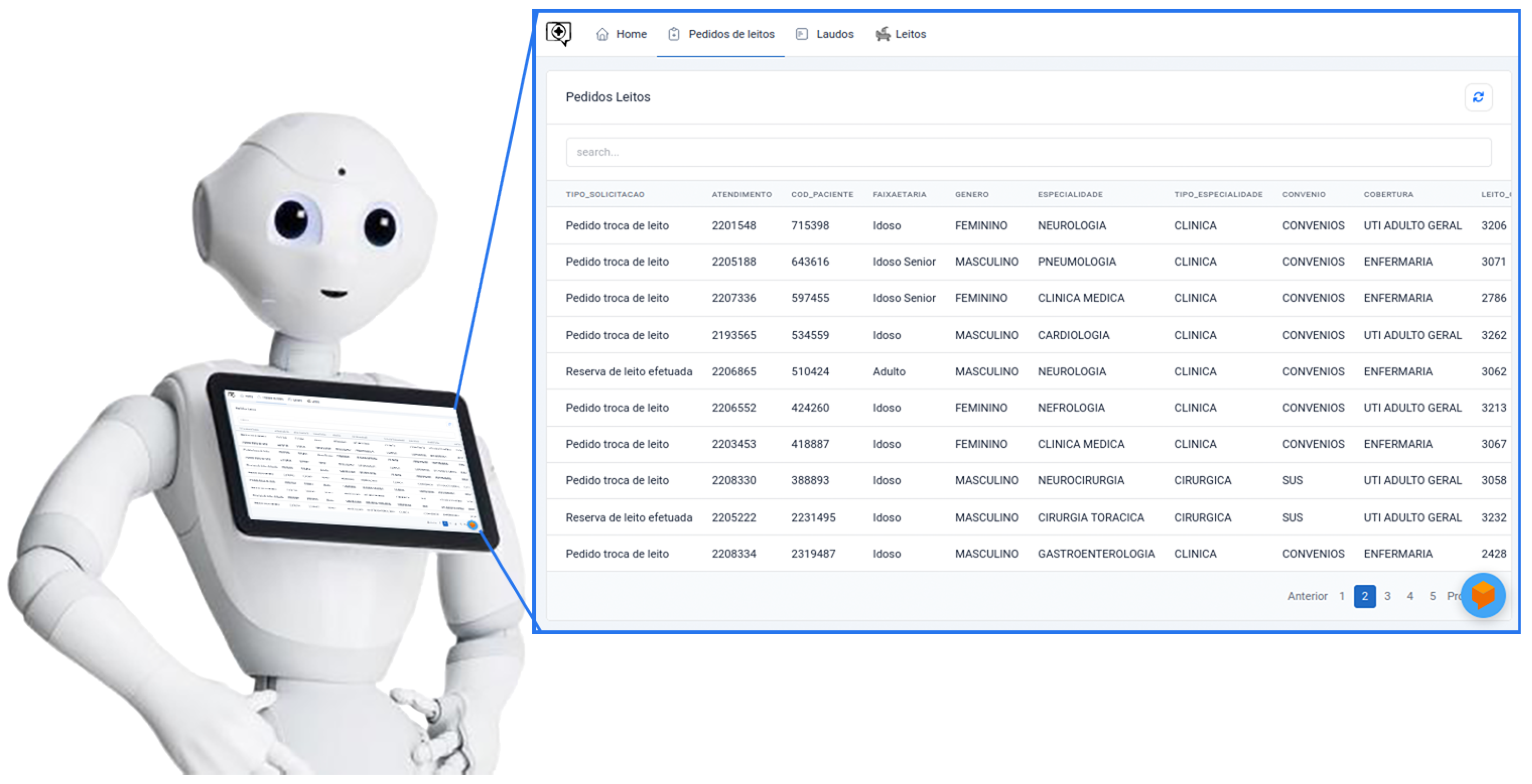Go to the Anterior page
Viewport: 1532px width, 784px height.
click(1307, 596)
